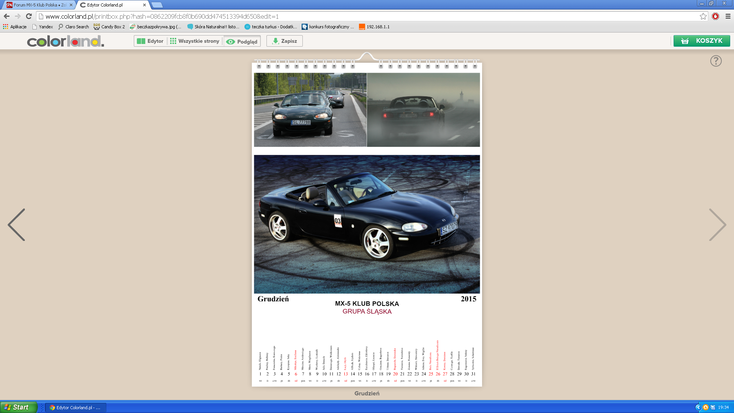Open the Chrome hamburger menu

point(727,16)
